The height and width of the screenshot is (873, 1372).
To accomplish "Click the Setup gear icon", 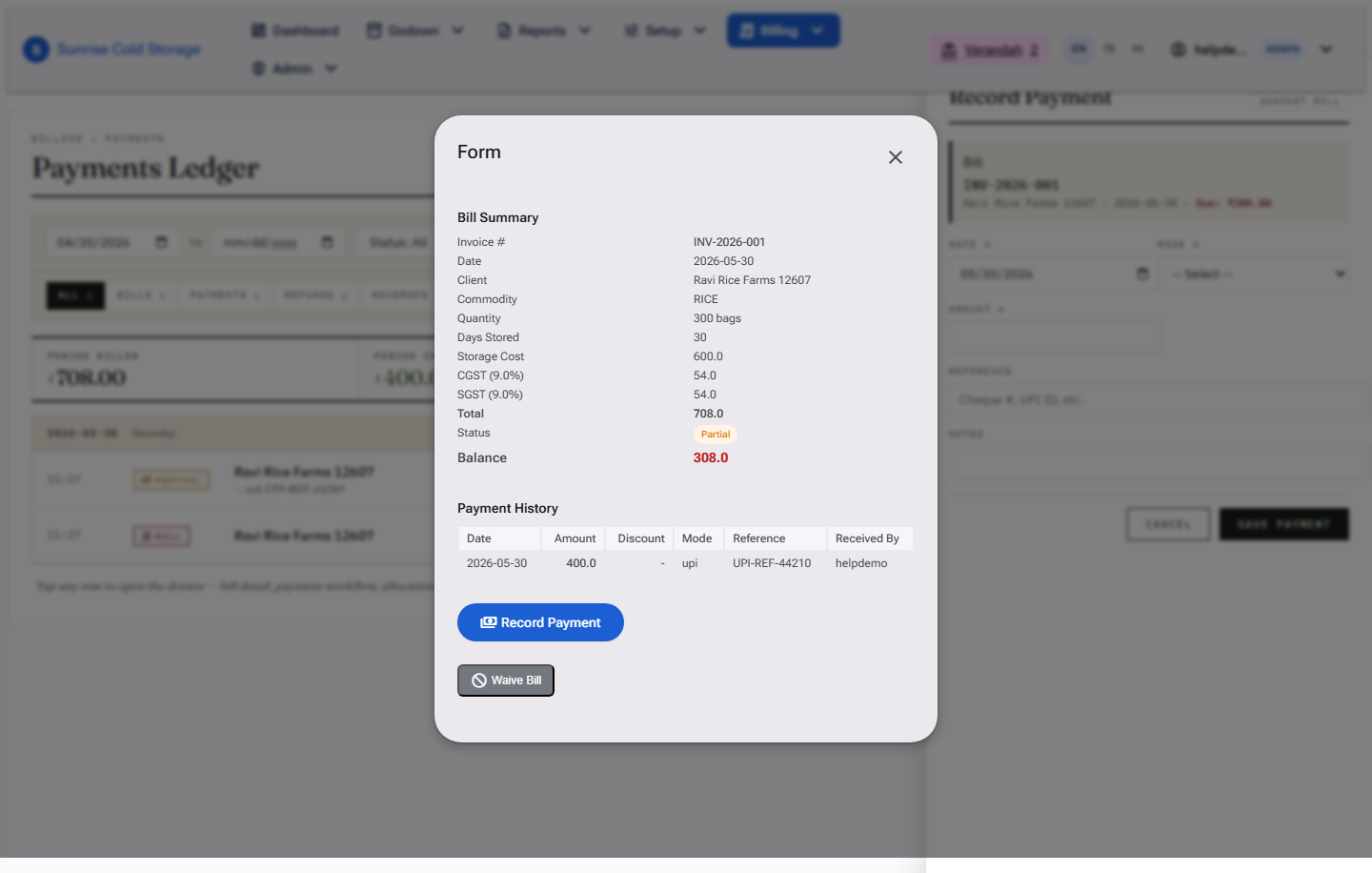I will tap(631, 30).
